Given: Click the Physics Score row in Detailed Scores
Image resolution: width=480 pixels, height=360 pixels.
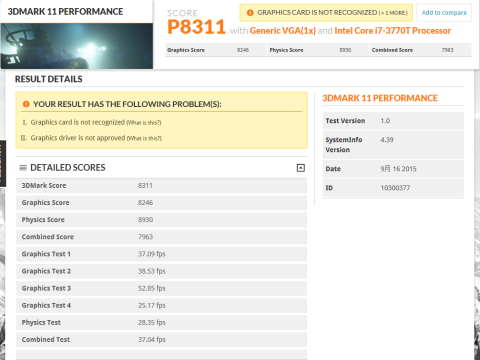Looking at the screenshot, I should (x=161, y=220).
